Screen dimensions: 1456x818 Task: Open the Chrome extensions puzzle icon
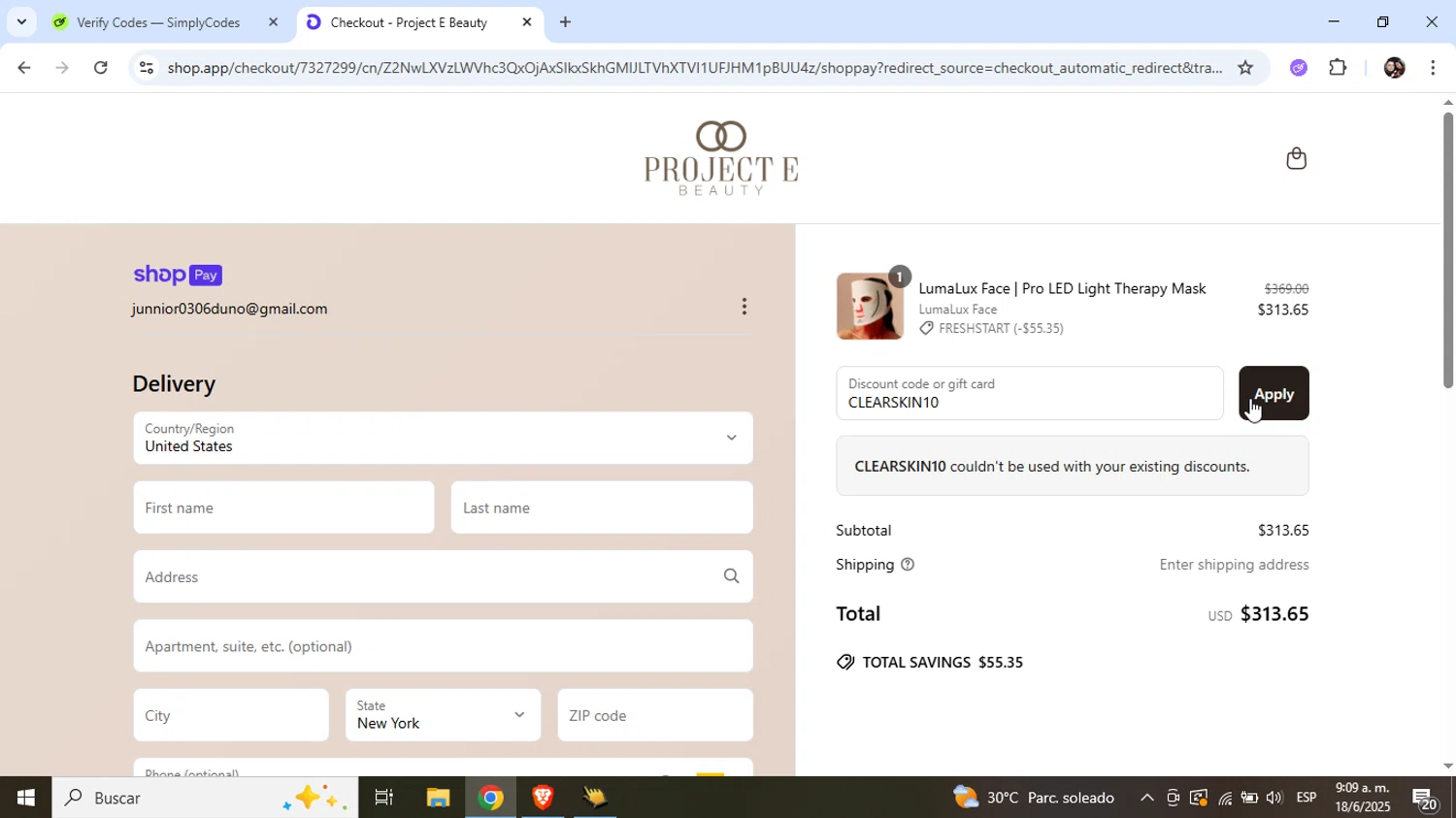click(1339, 68)
